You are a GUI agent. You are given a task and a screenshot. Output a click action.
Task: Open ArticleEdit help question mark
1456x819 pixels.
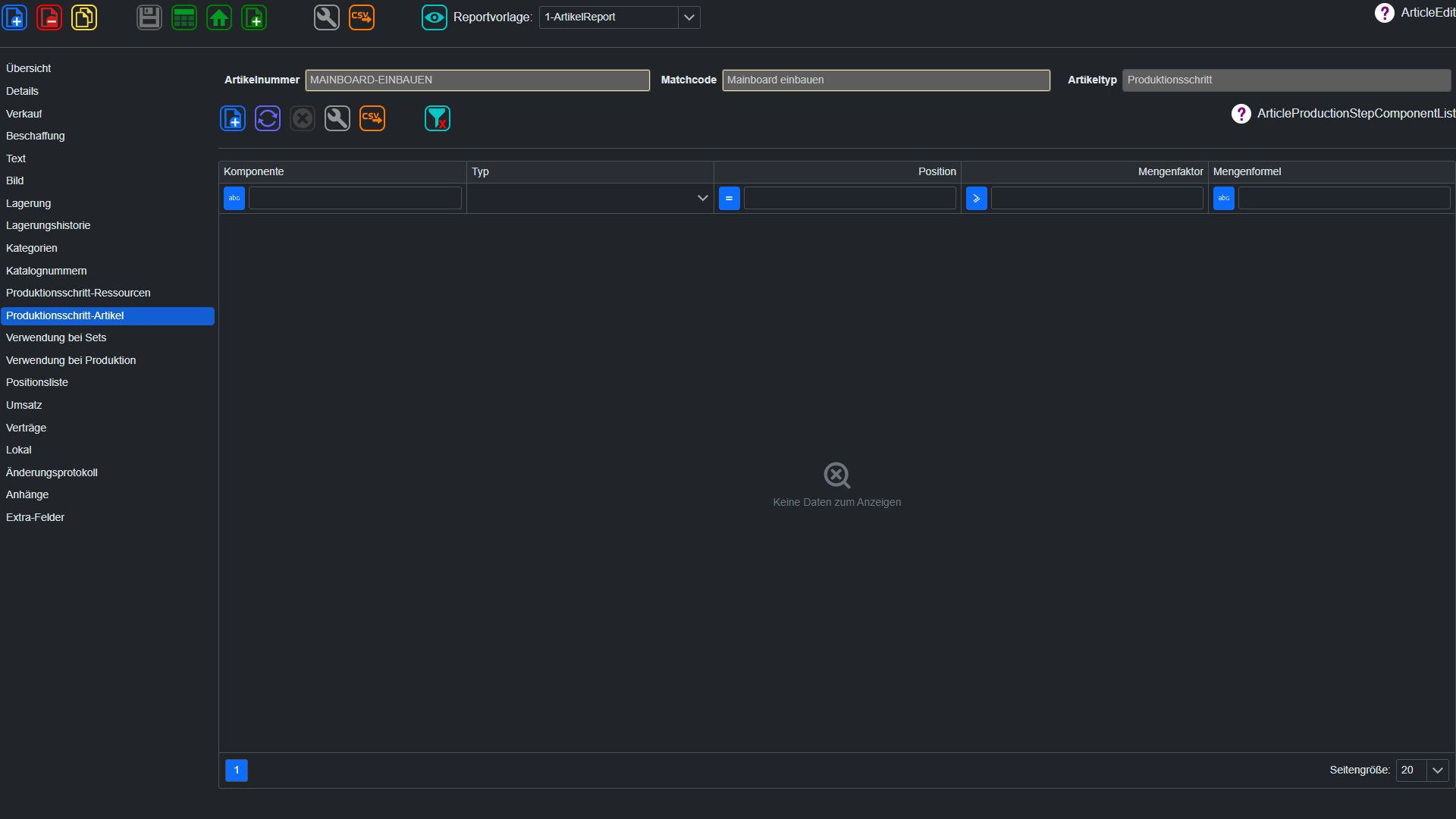coord(1384,13)
